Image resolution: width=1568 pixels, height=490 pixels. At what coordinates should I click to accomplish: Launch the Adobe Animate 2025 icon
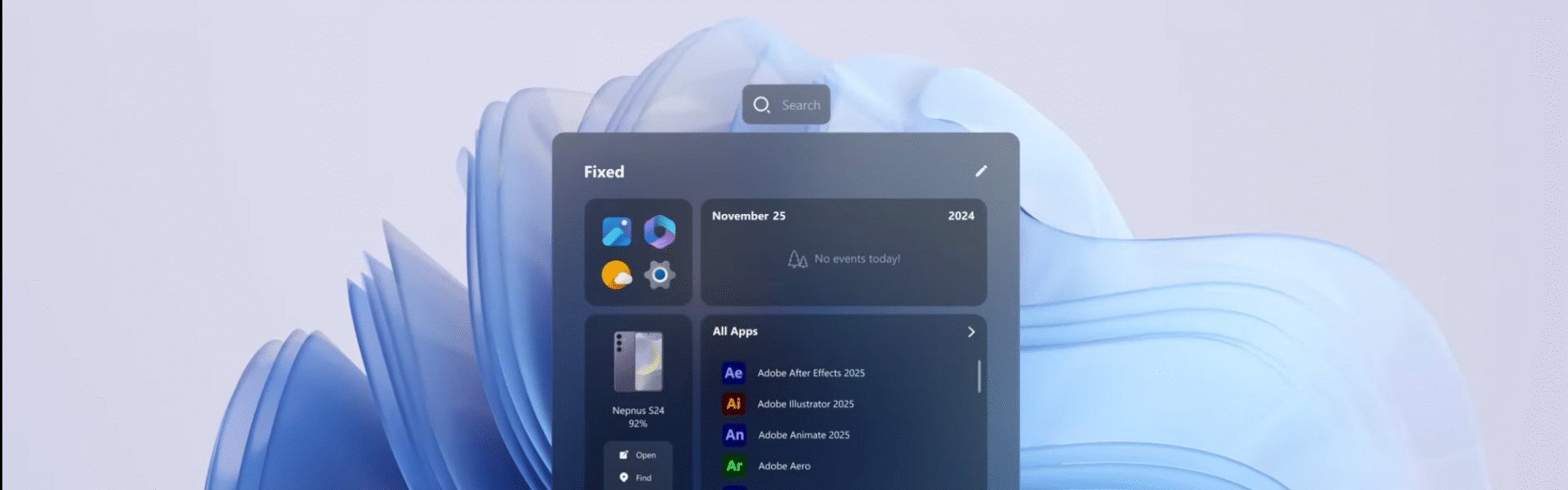pyautogui.click(x=734, y=435)
